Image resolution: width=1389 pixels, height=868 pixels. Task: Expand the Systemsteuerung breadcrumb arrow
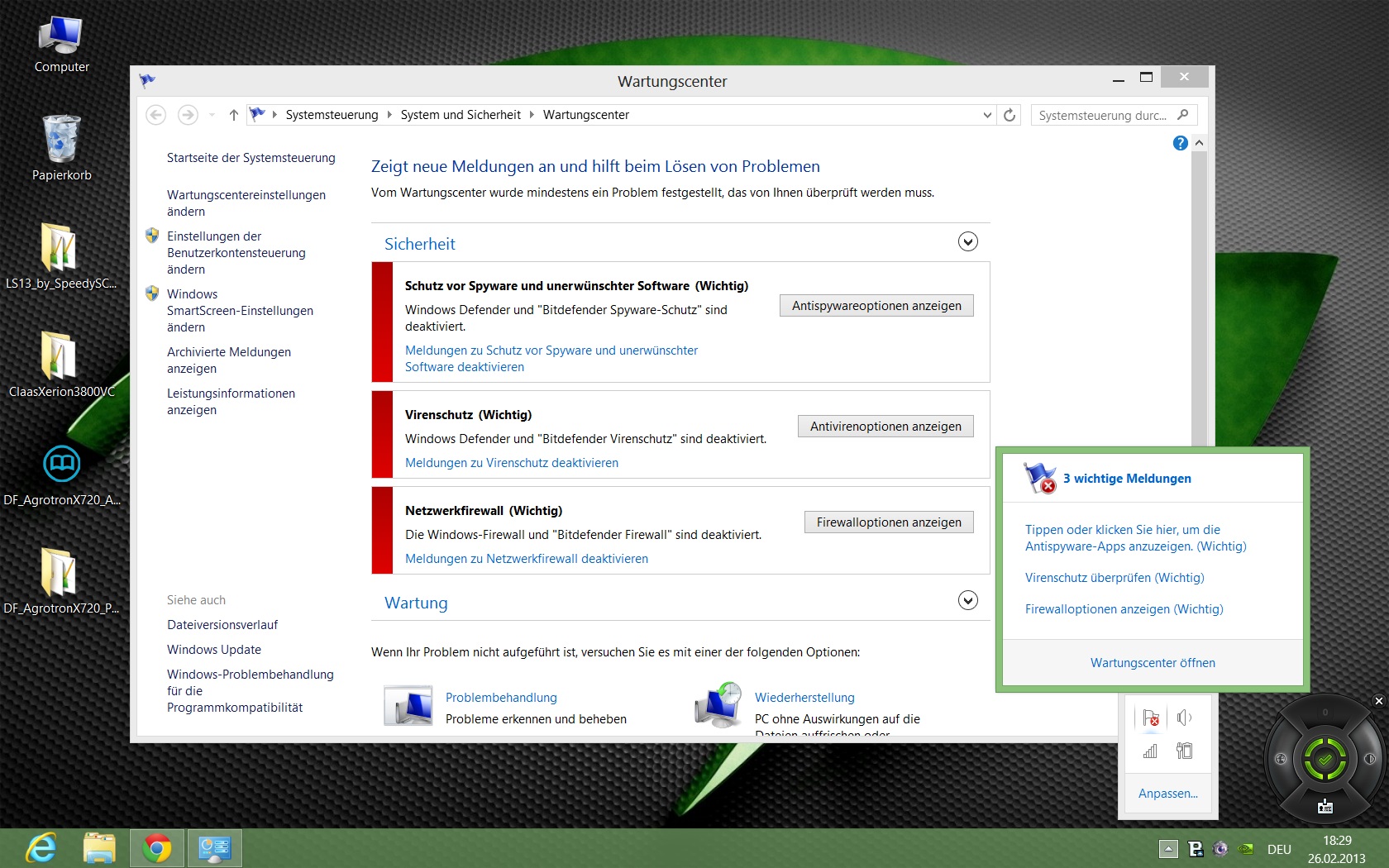point(389,115)
